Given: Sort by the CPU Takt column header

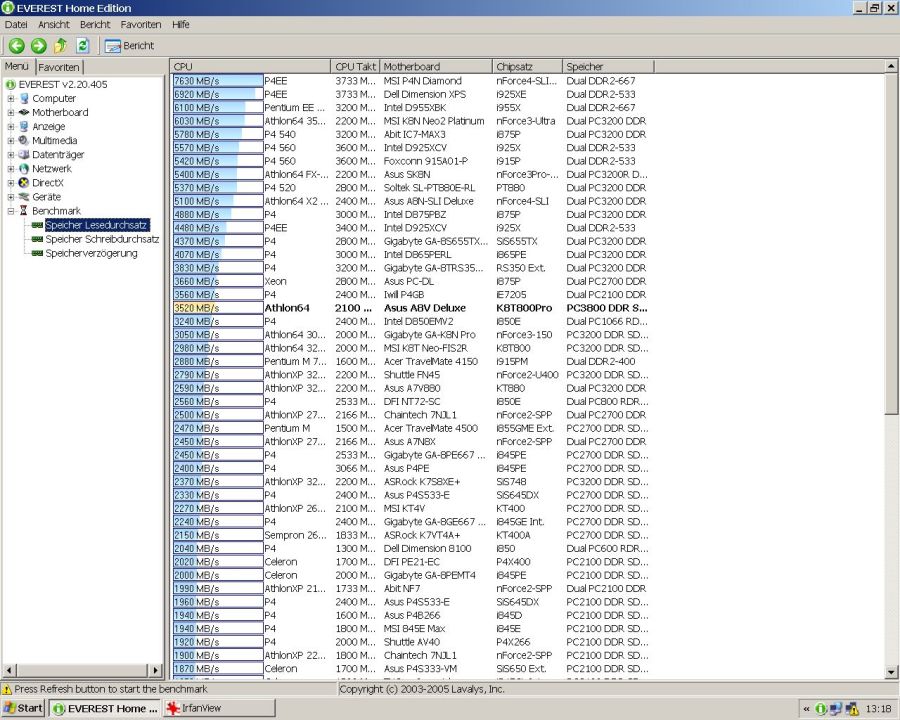Looking at the screenshot, I should point(355,67).
